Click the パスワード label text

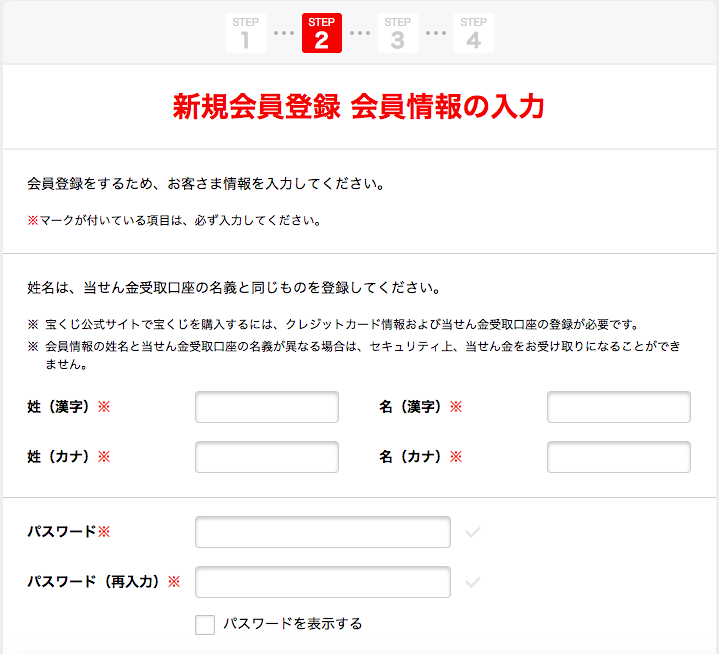pyautogui.click(x=69, y=532)
